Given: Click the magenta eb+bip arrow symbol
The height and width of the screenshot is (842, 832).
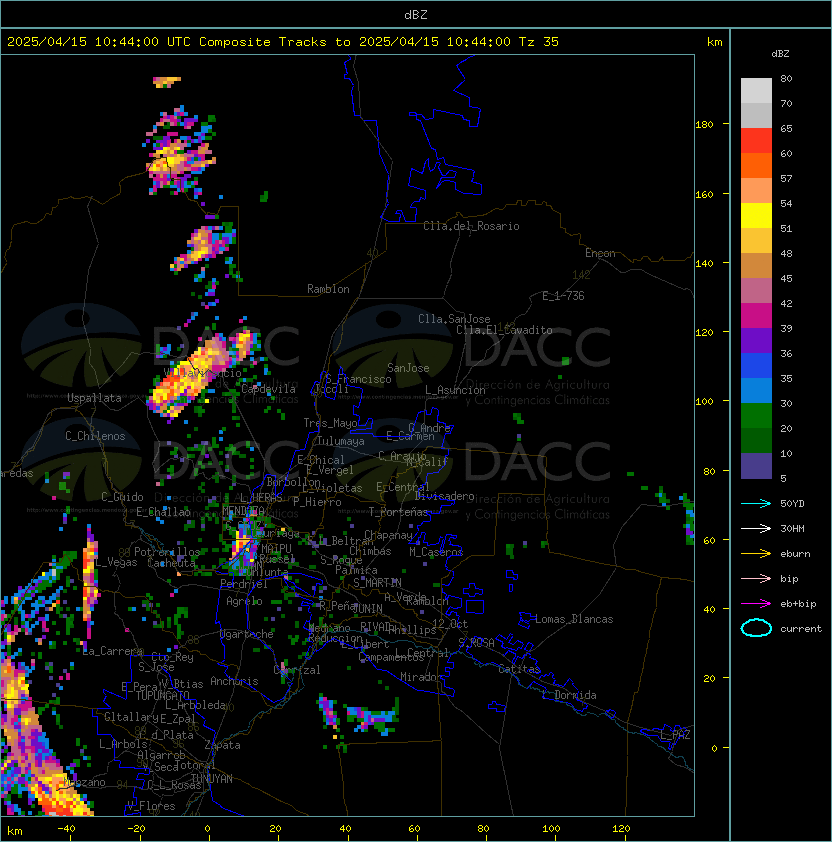Looking at the screenshot, I should tap(756, 604).
